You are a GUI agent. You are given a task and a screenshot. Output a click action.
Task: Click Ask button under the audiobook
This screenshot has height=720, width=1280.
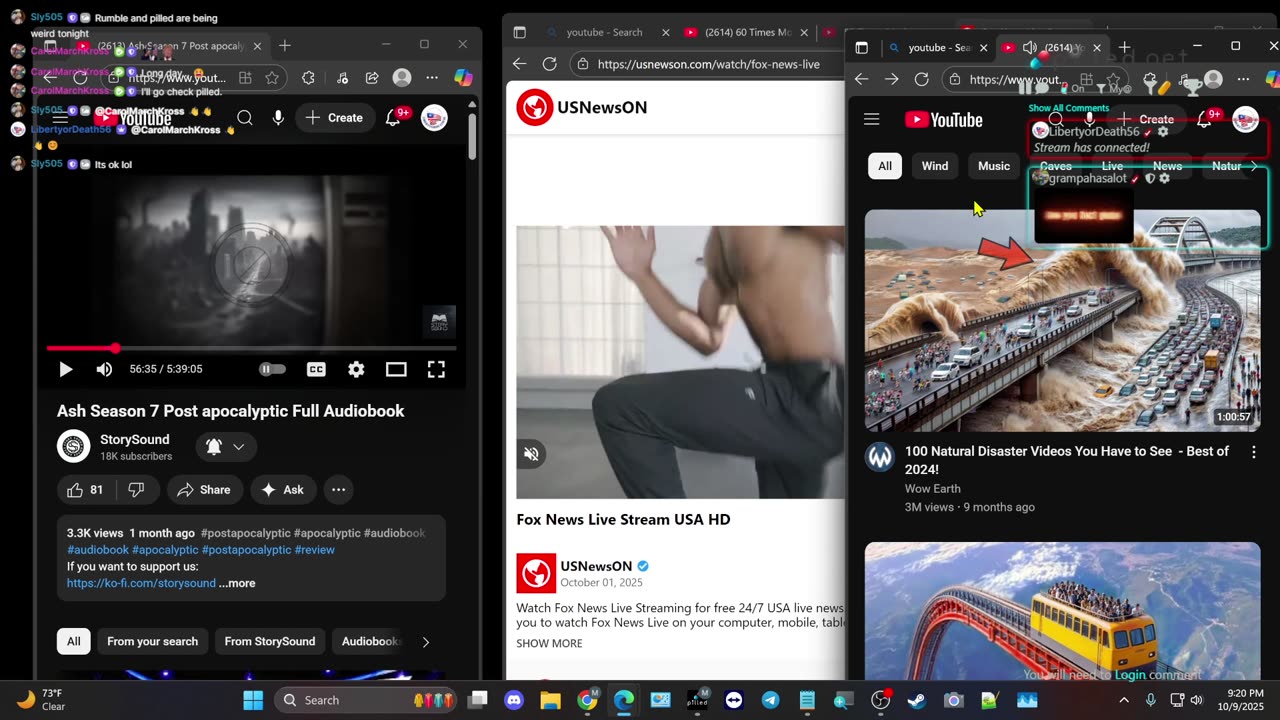click(283, 490)
